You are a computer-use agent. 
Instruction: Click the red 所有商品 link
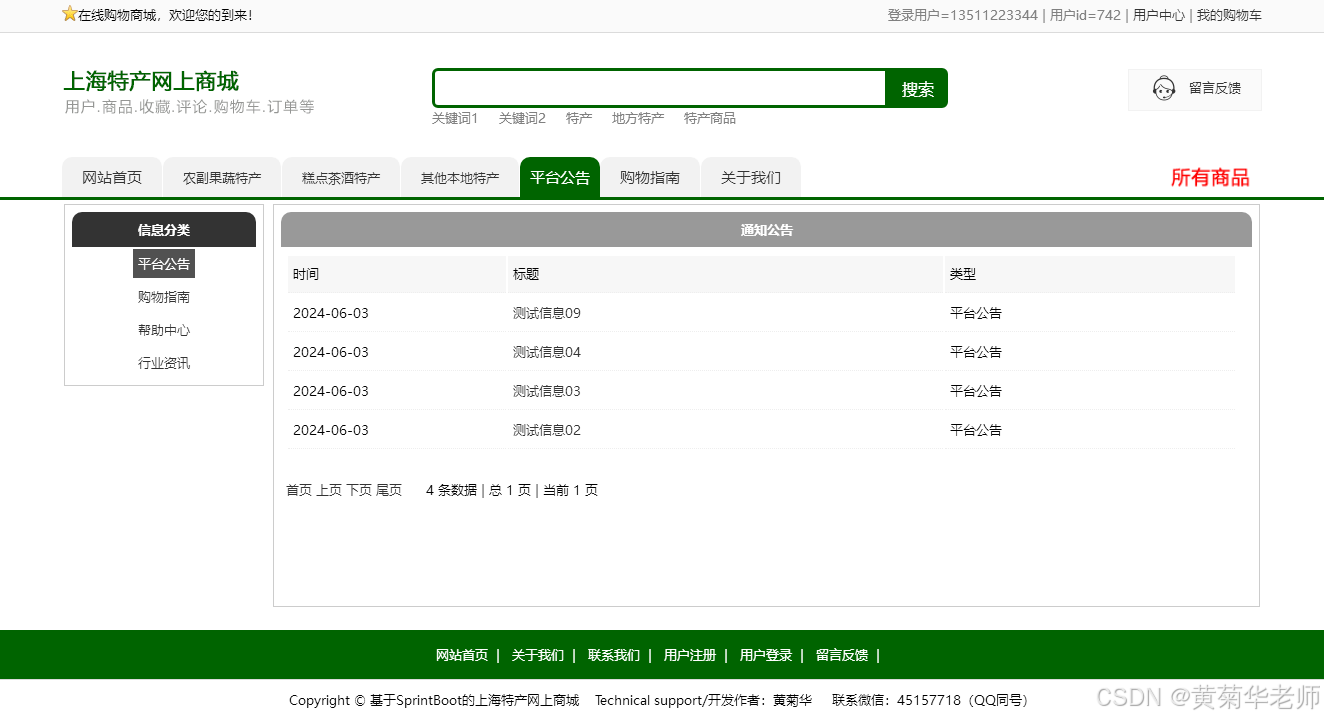click(1210, 178)
